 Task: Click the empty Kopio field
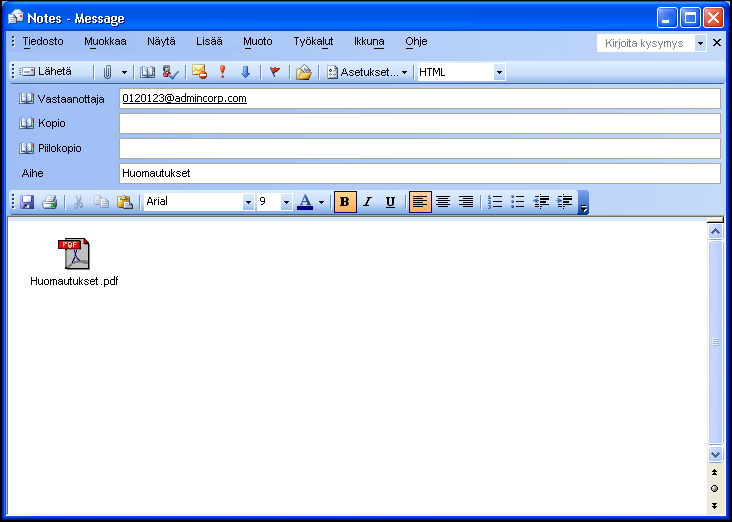(x=420, y=124)
